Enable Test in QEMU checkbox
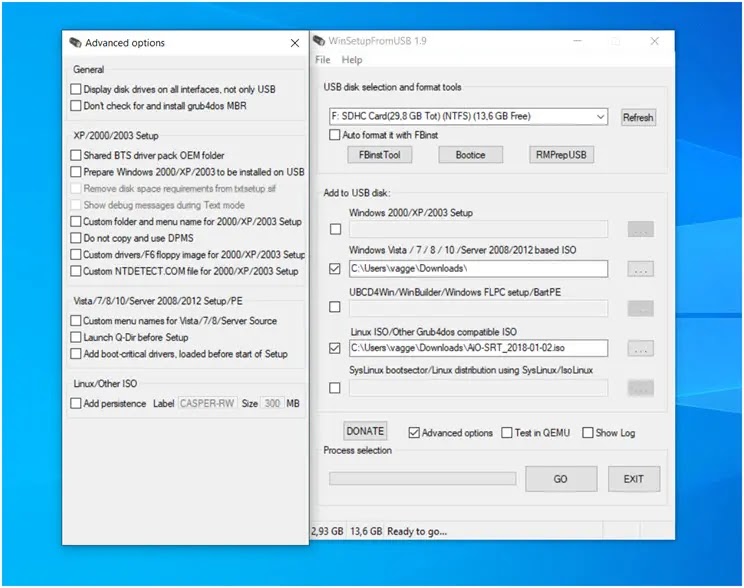This screenshot has height=588, width=744. point(507,433)
